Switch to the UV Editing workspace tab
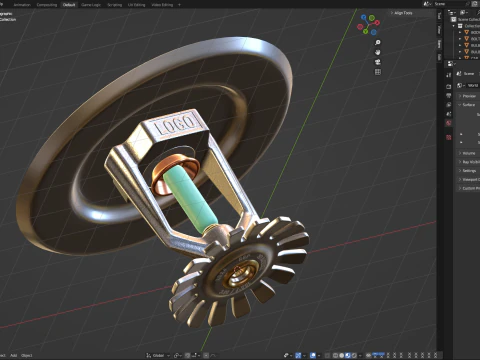Screen dimensions: 480x360 [137, 5]
